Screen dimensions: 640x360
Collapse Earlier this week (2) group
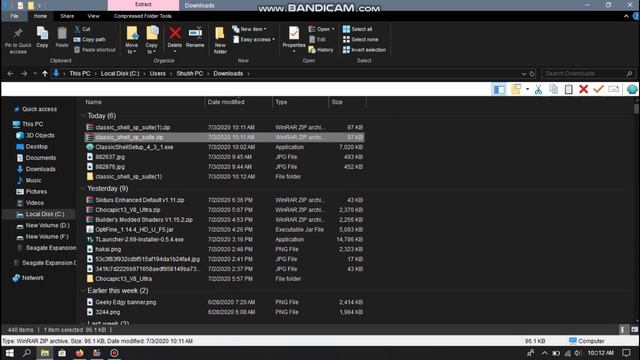pos(83,291)
